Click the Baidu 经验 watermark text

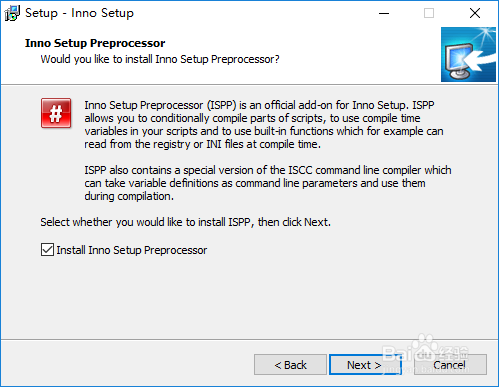coord(426,354)
